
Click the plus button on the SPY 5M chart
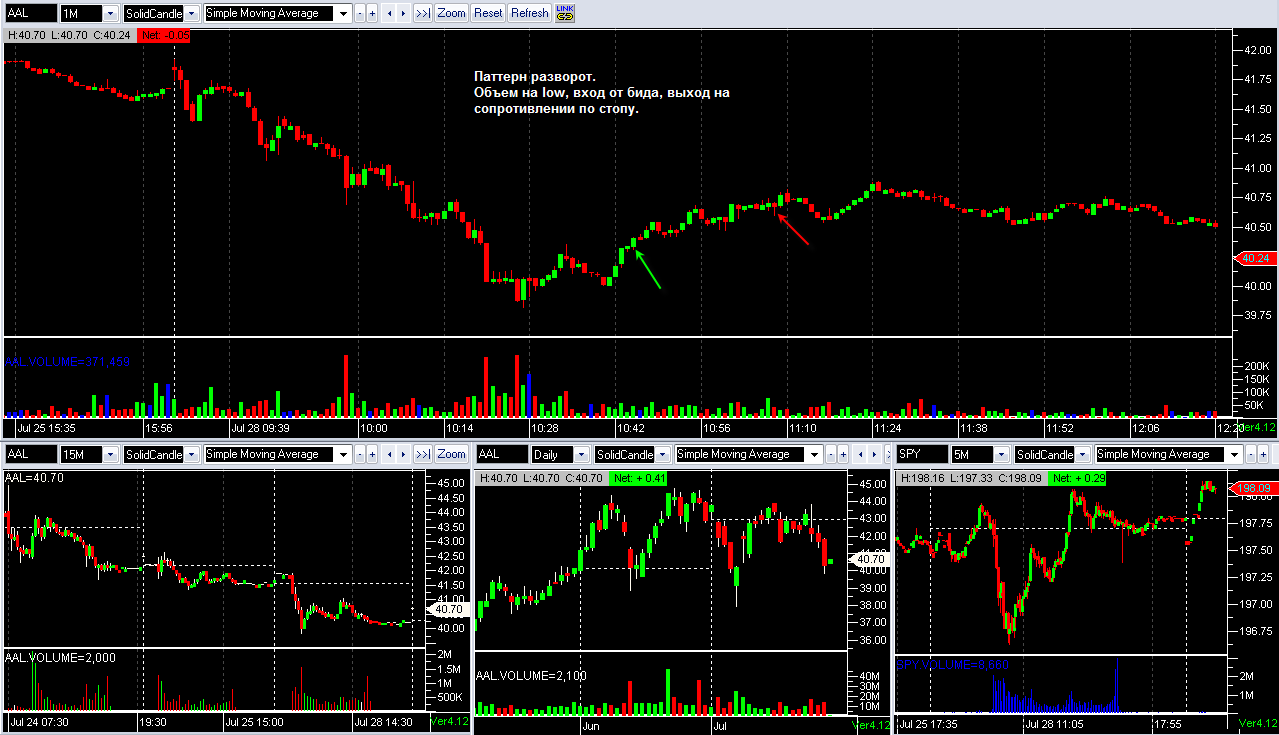[x=1264, y=454]
